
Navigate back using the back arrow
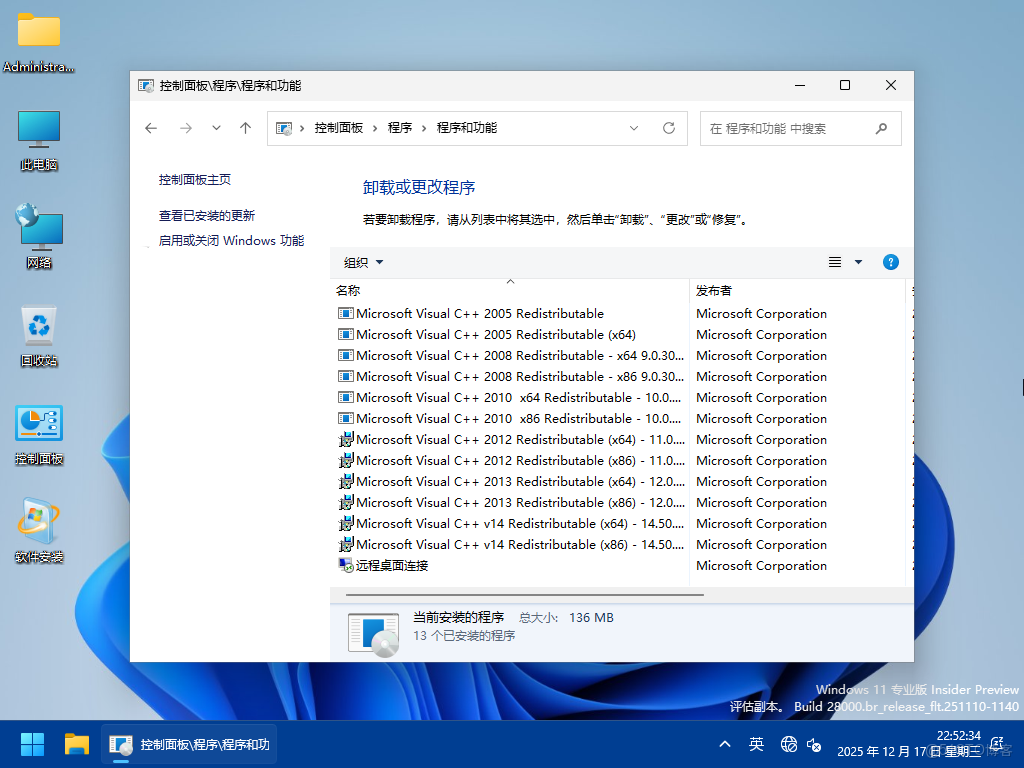(x=150, y=128)
